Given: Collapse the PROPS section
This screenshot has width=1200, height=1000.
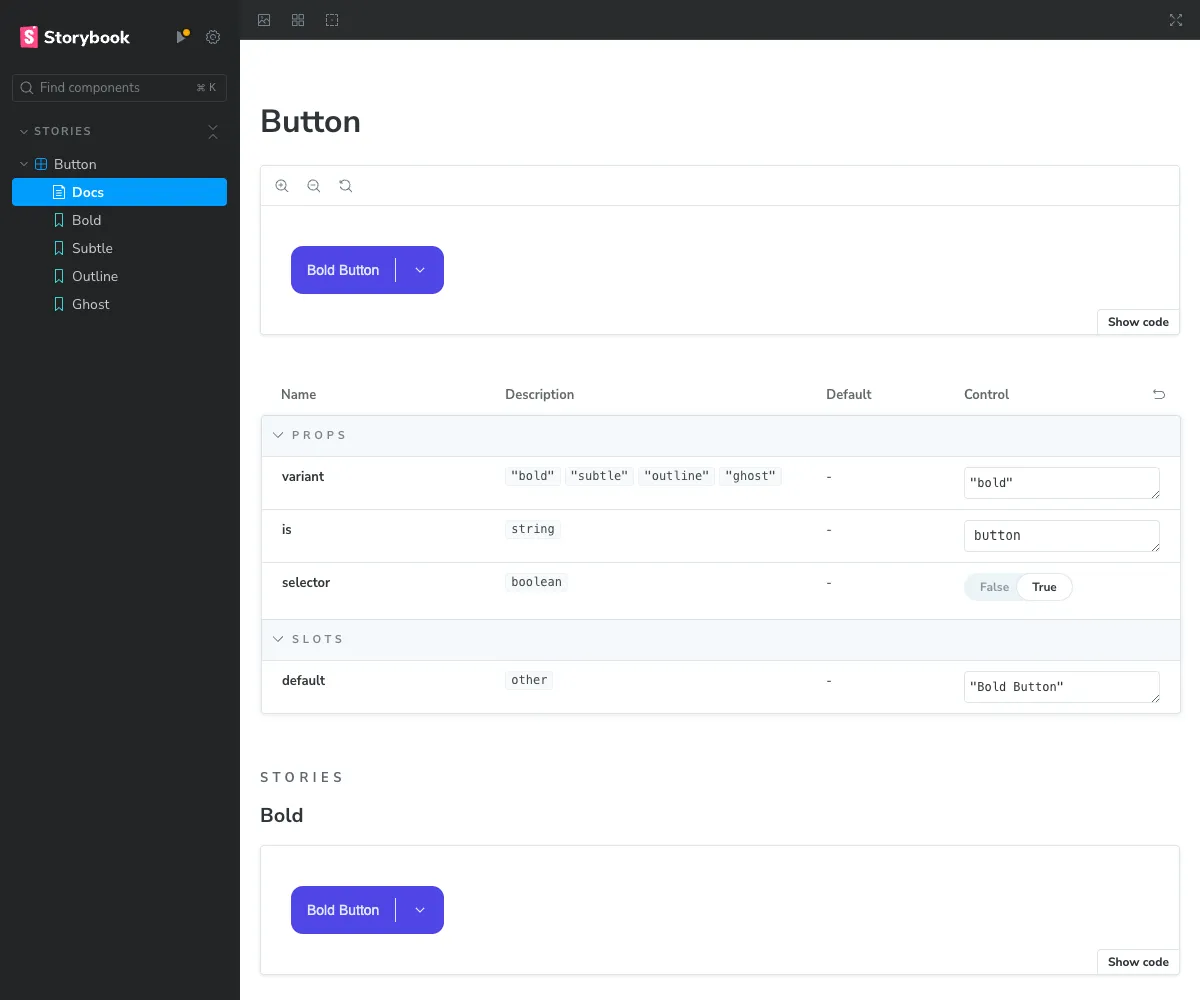Looking at the screenshot, I should coord(278,434).
